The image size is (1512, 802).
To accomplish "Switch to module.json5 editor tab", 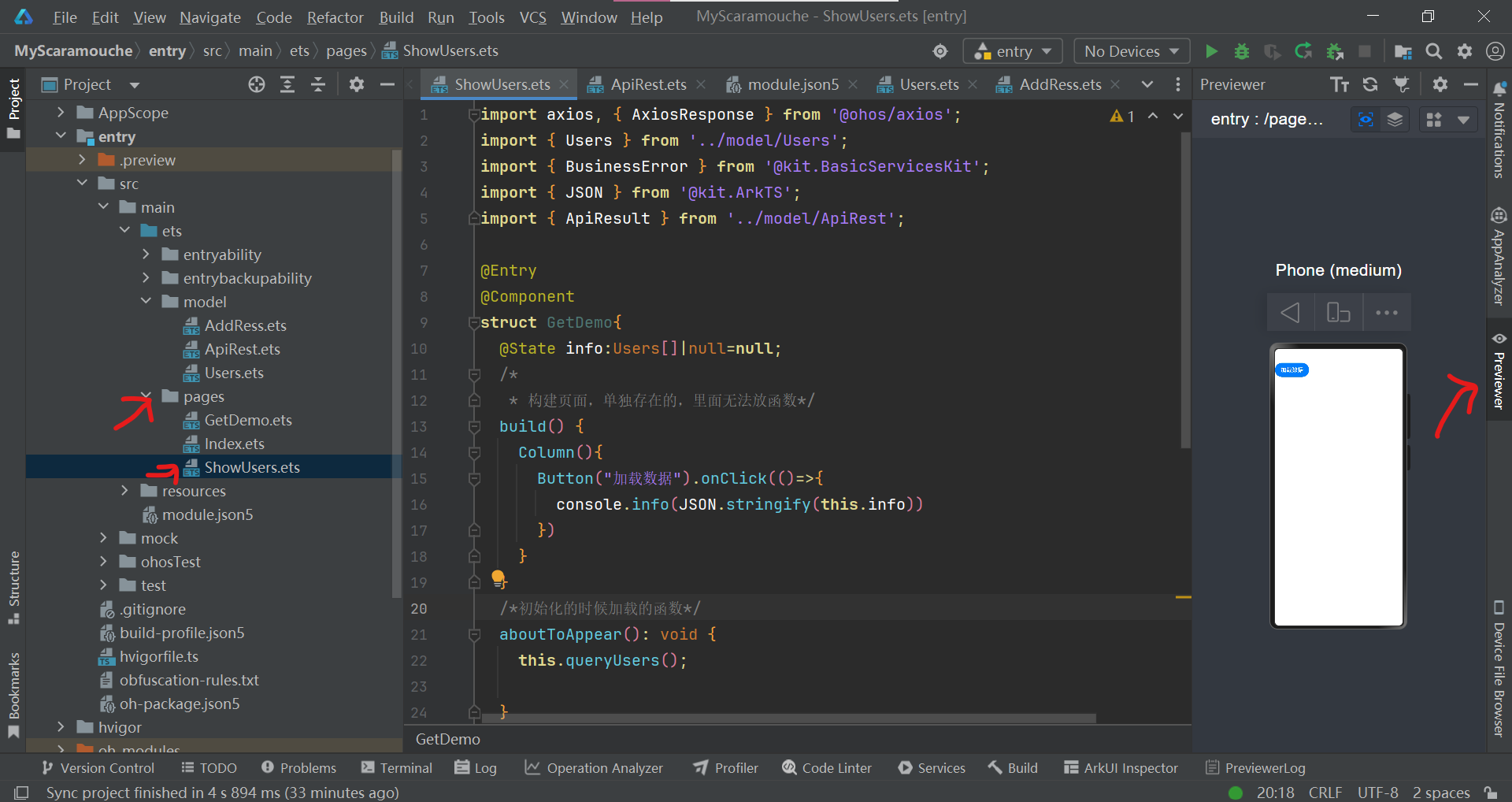I will click(x=793, y=84).
